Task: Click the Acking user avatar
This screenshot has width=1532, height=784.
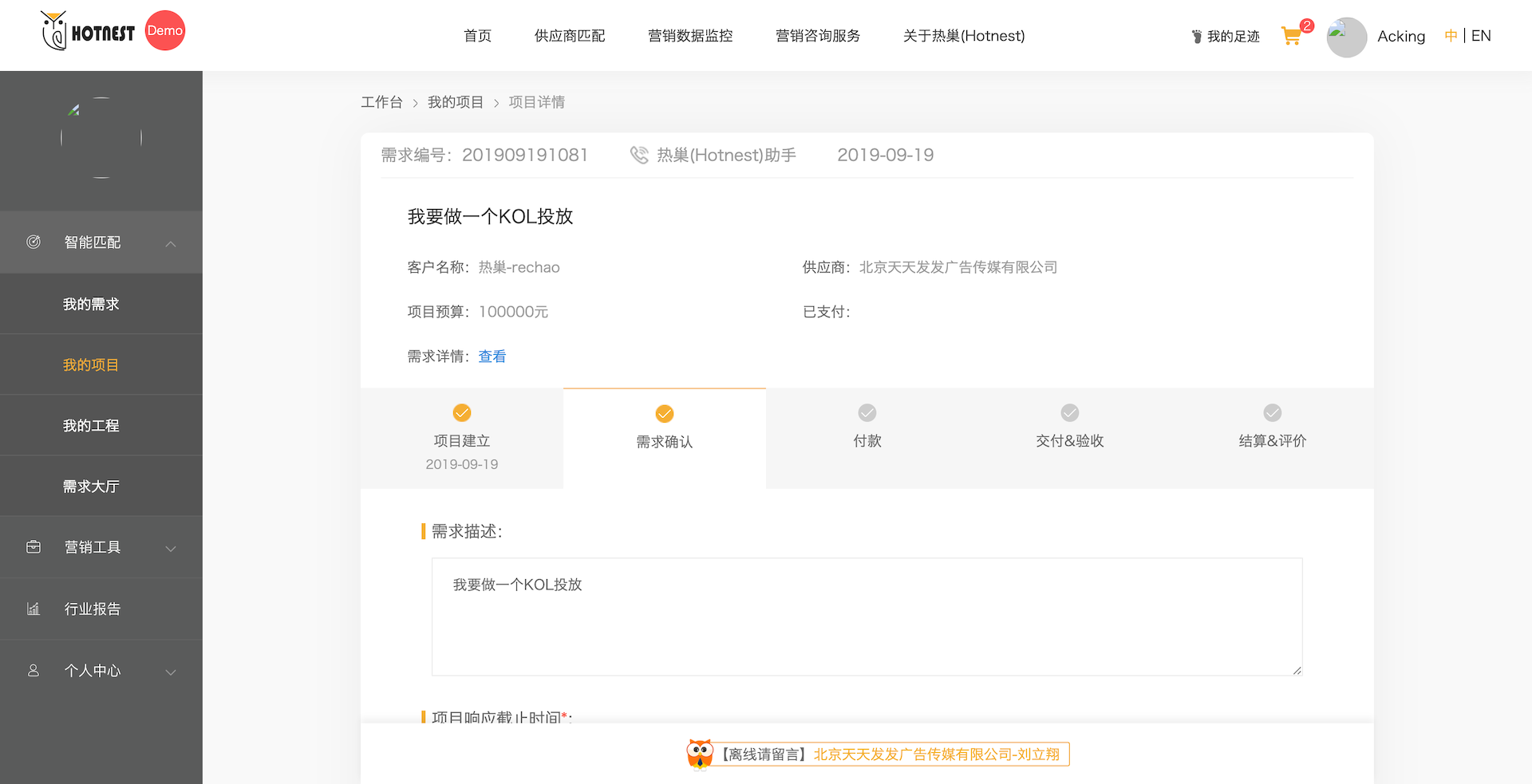Action: (x=1346, y=37)
